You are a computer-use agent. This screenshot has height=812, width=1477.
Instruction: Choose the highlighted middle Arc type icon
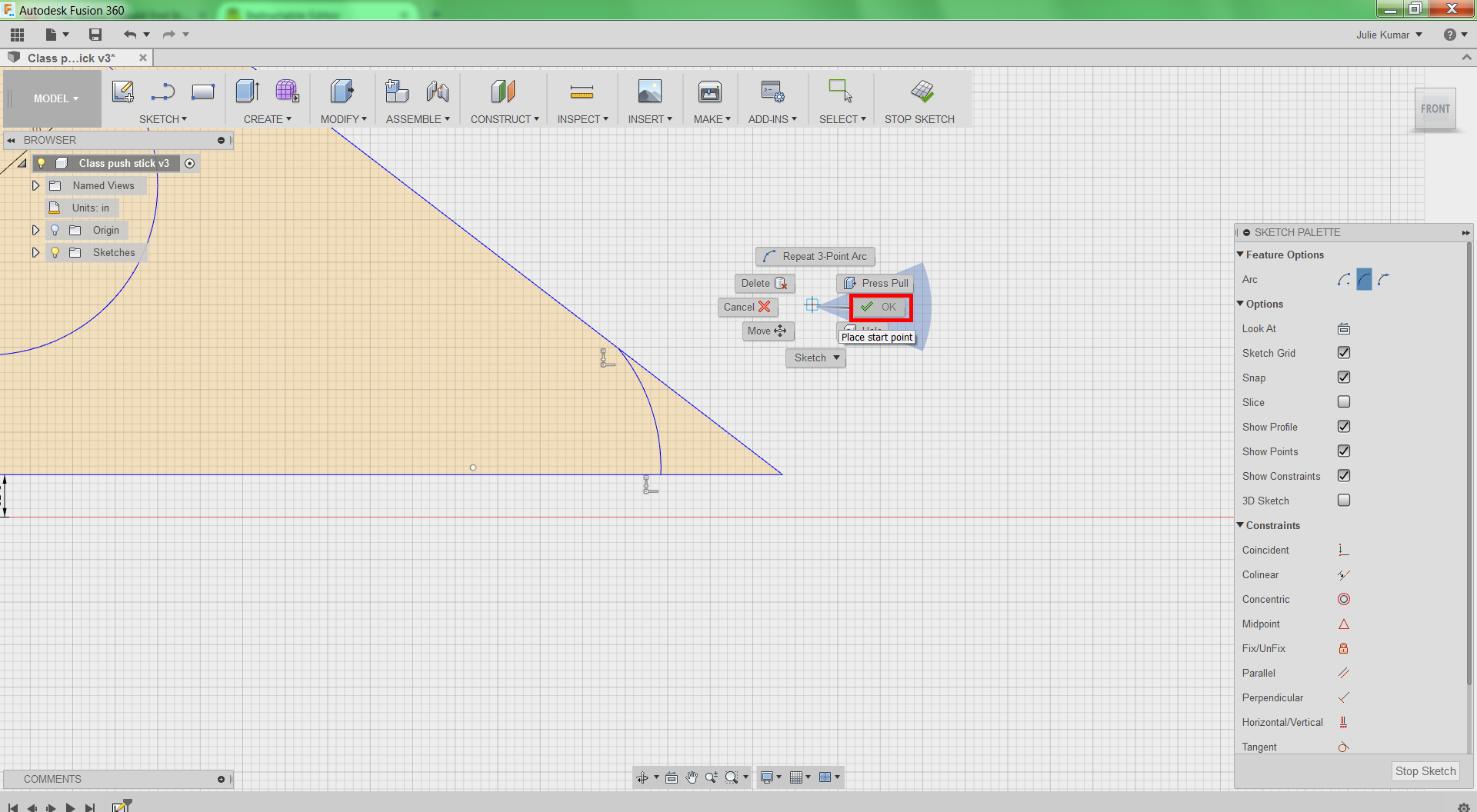(x=1364, y=280)
